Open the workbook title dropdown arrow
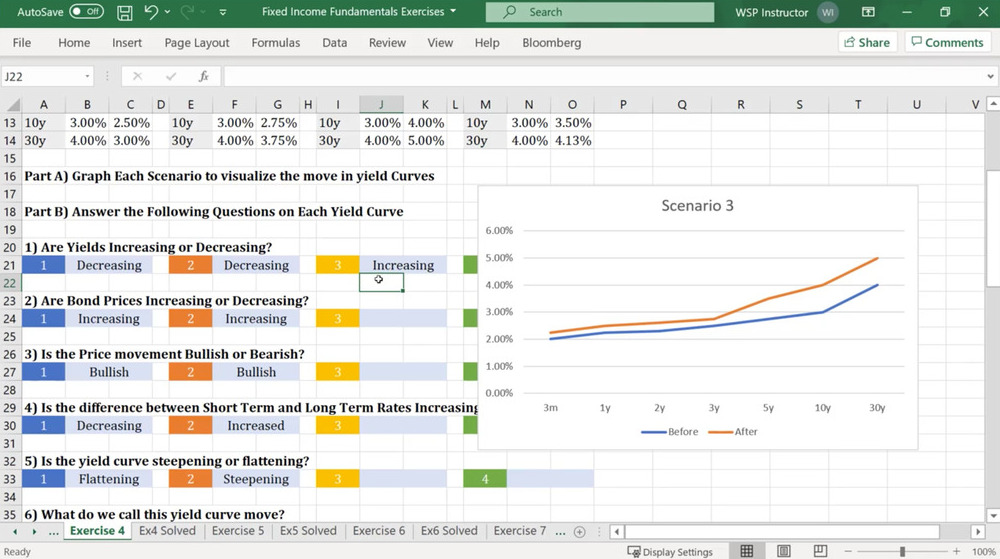Viewport: 1000px width, 559px height. click(x=453, y=11)
